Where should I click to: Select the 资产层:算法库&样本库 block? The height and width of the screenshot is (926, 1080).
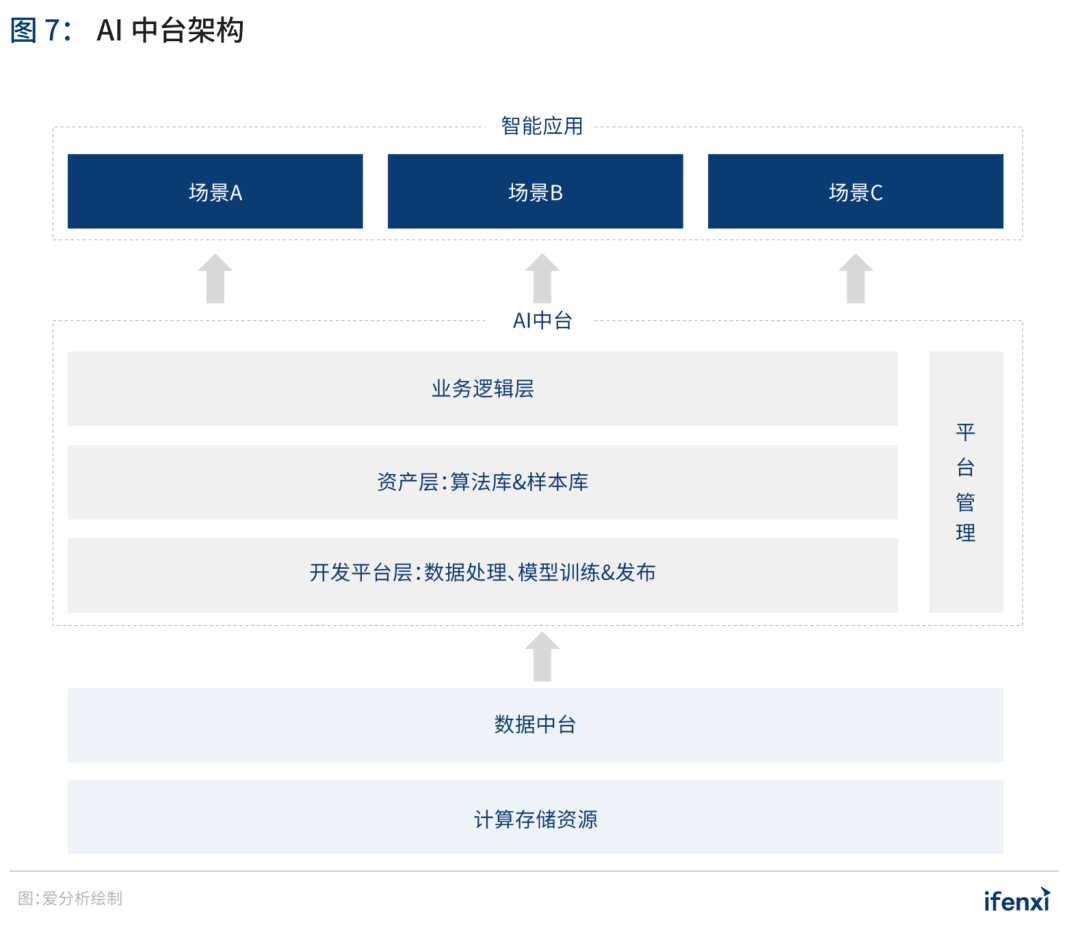click(483, 482)
